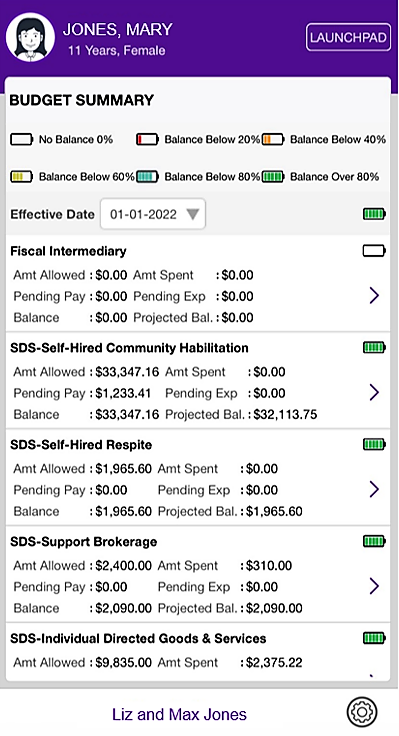Open the Effective Date dropdown
Viewport: 399px width, 736px height.
point(153,214)
